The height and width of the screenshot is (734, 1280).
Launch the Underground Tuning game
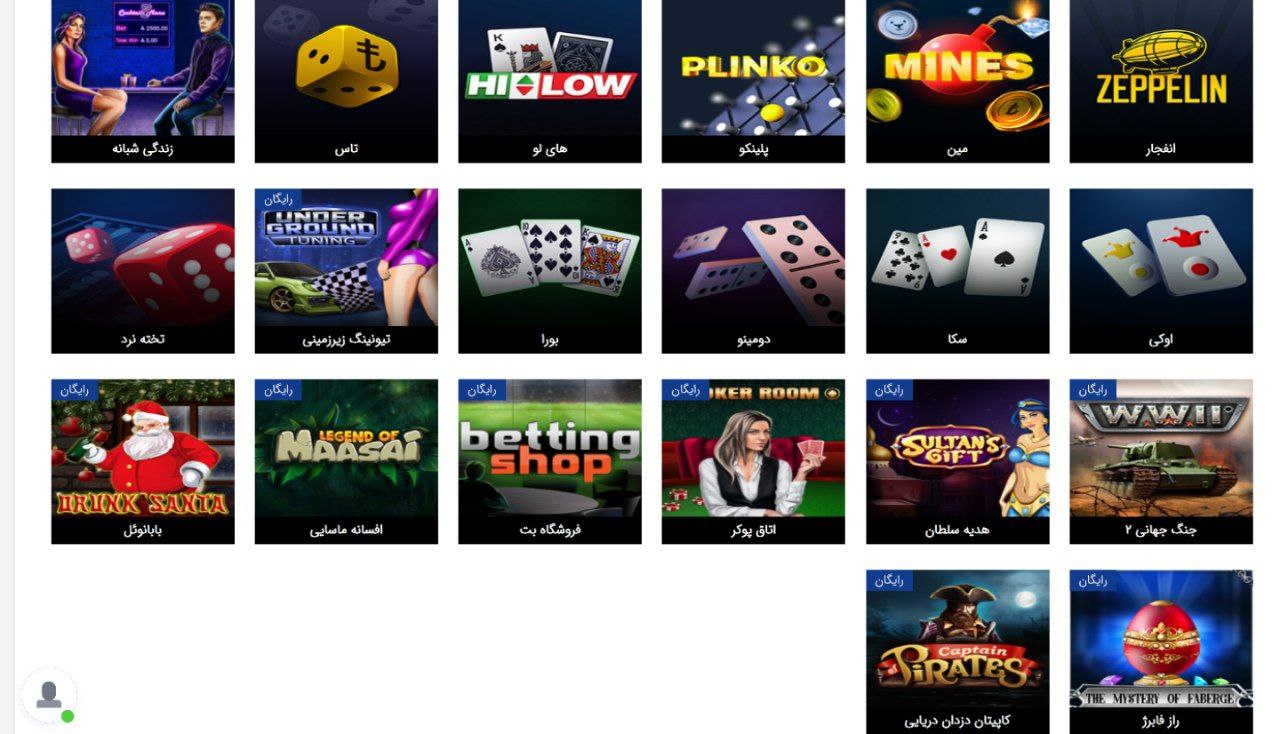tap(346, 271)
